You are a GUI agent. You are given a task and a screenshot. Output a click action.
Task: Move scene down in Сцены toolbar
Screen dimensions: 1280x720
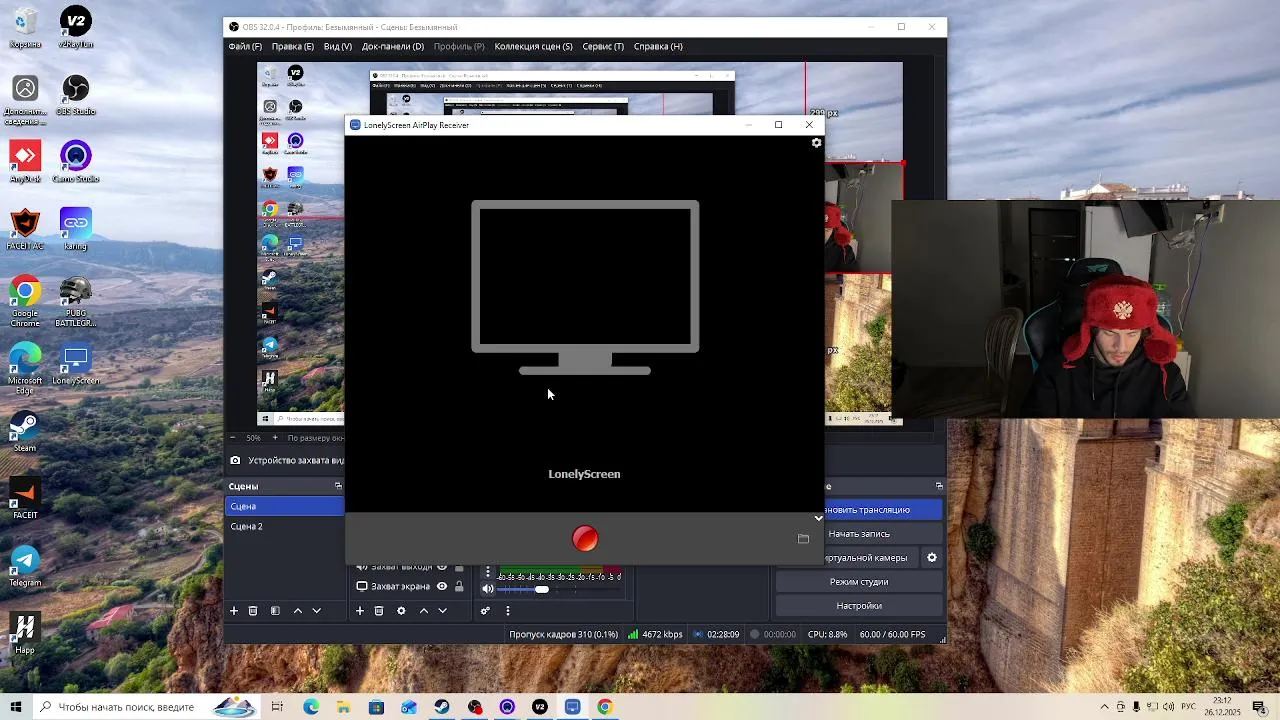(x=316, y=611)
